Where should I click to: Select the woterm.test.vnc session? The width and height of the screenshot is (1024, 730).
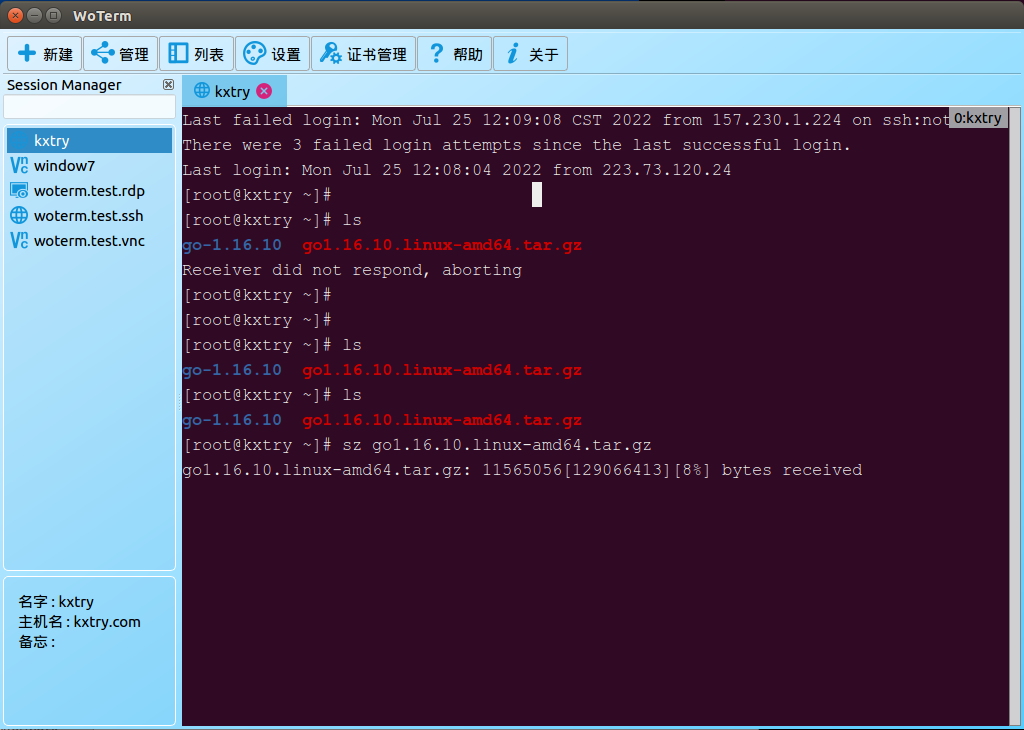[89, 241]
